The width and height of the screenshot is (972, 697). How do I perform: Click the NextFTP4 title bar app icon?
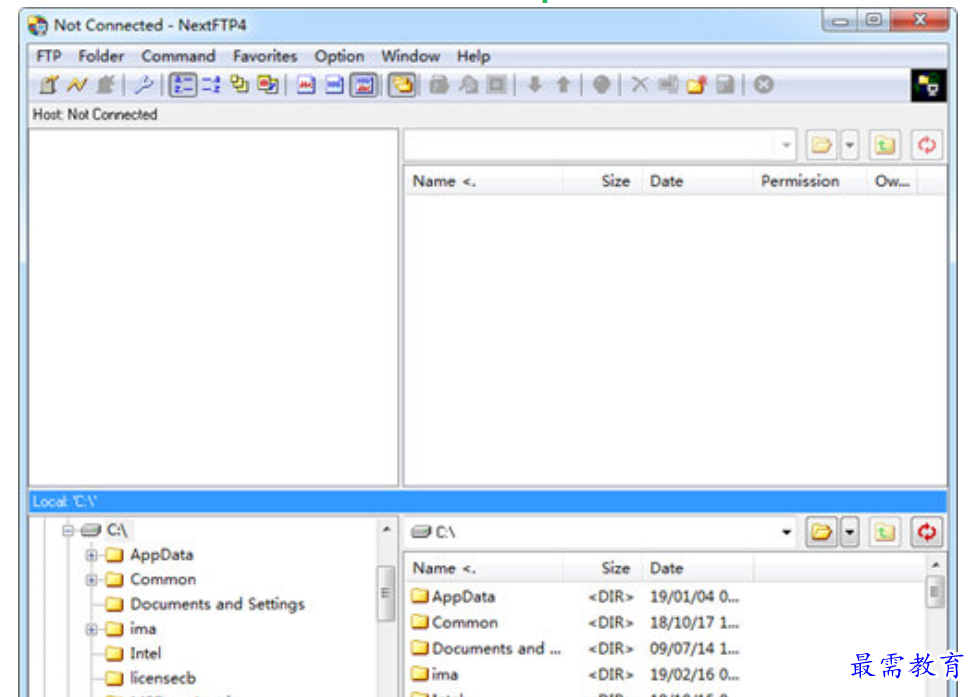tap(37, 25)
